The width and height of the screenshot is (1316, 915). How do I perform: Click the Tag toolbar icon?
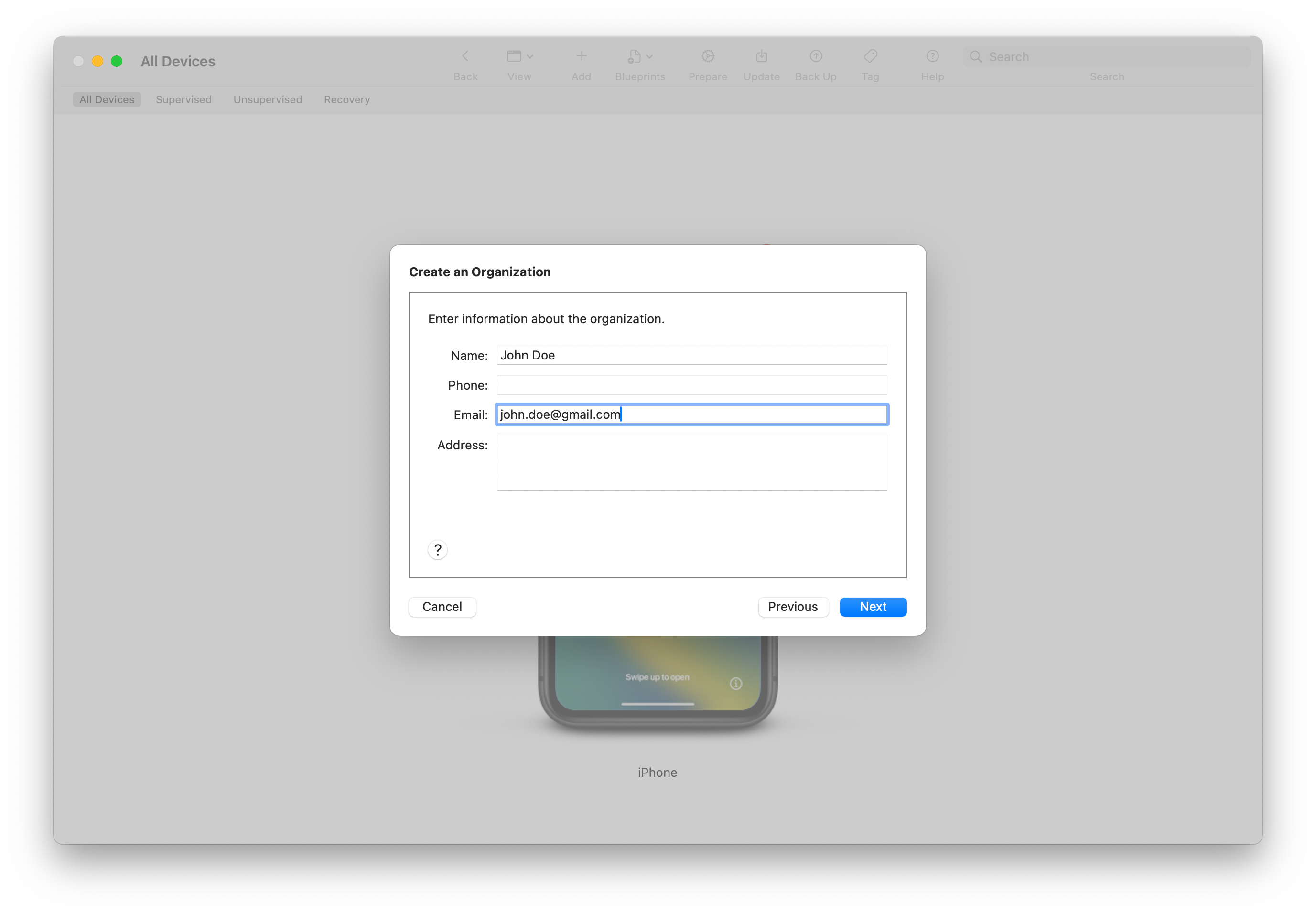point(870,56)
